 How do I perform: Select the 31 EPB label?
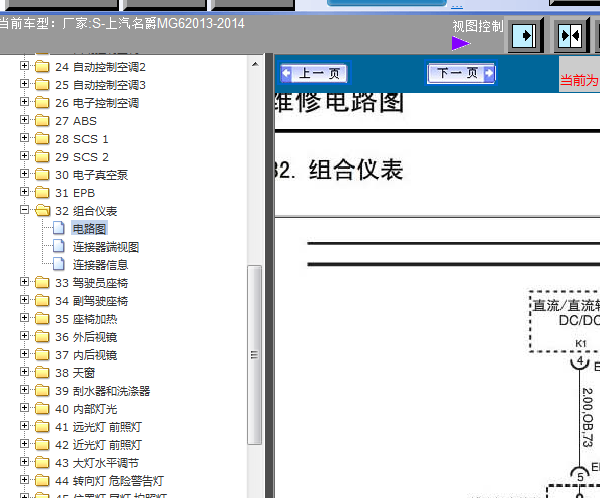pos(75,193)
